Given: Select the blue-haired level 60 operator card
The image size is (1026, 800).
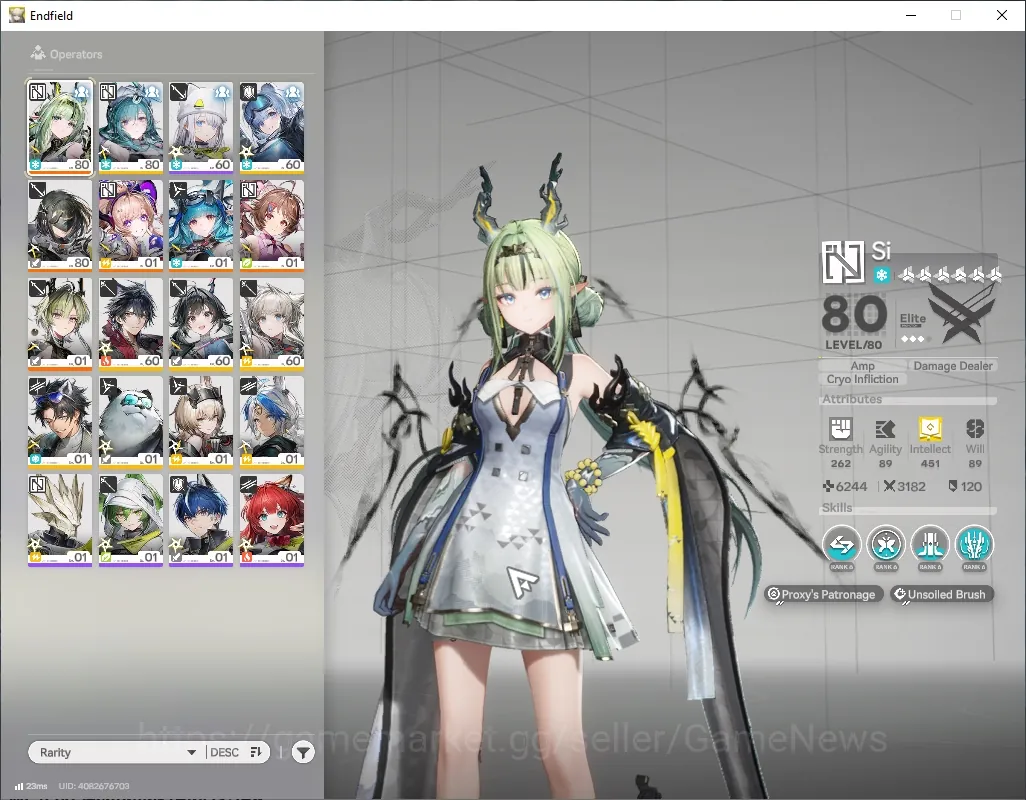Looking at the screenshot, I should click(x=272, y=128).
